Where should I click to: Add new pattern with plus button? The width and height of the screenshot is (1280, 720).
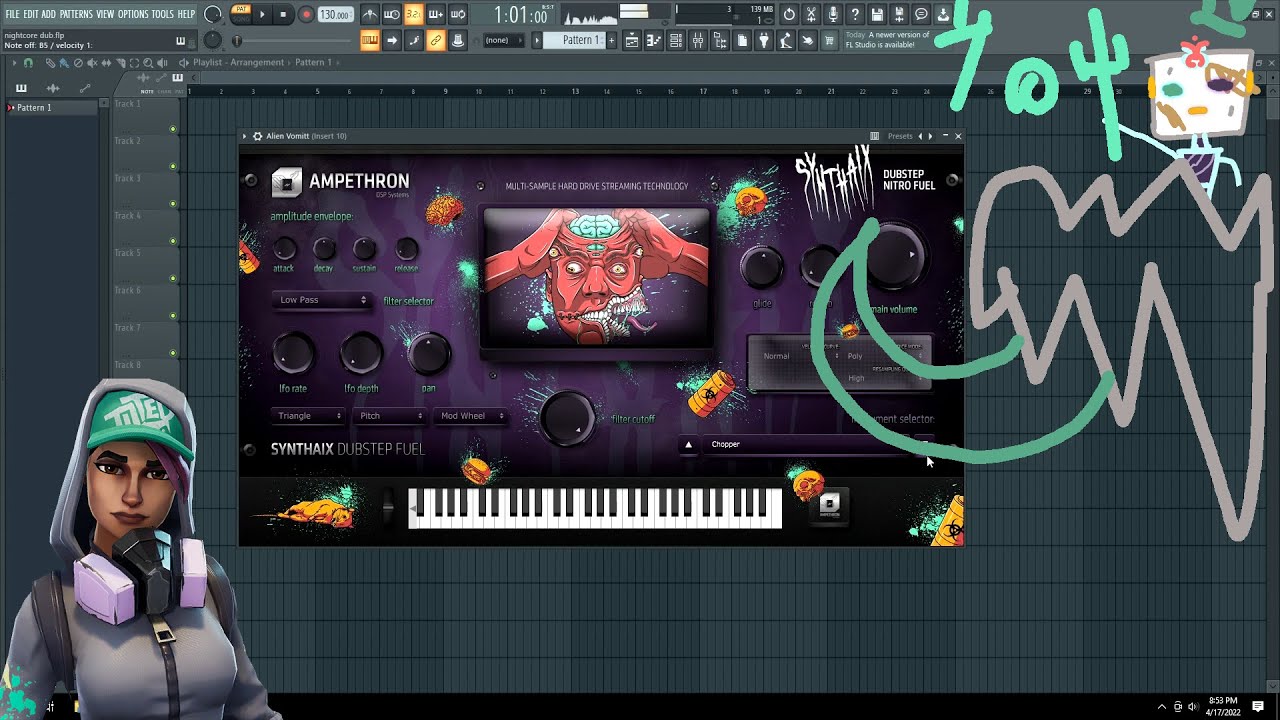click(x=611, y=40)
